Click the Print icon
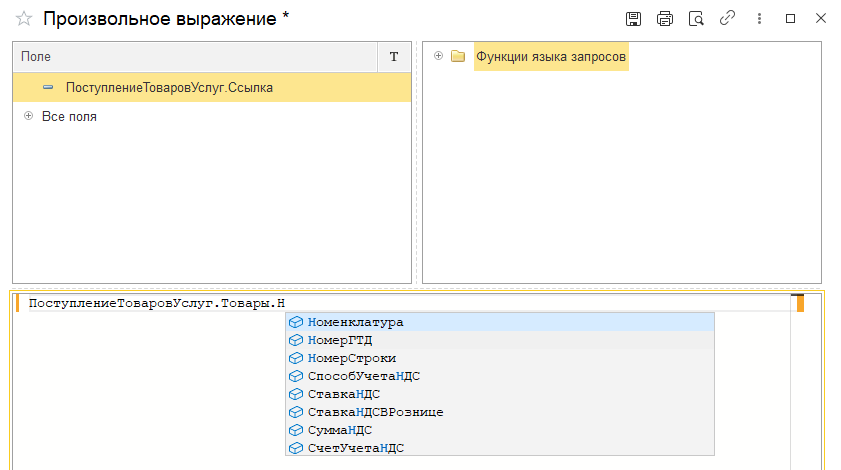This screenshot has height=470, width=841. [665, 19]
